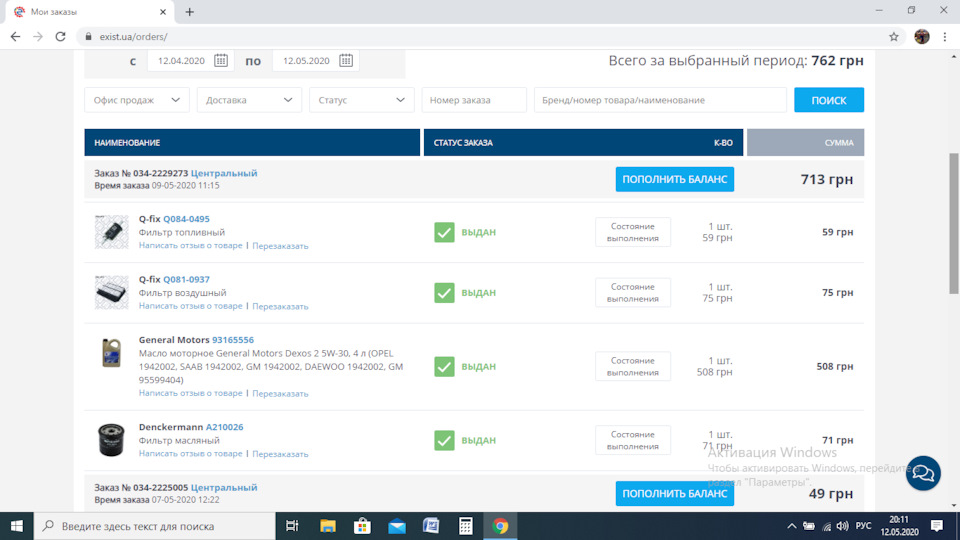The width and height of the screenshot is (960, 540).
Task: Open the start date calendar picker
Action: pyautogui.click(x=221, y=61)
